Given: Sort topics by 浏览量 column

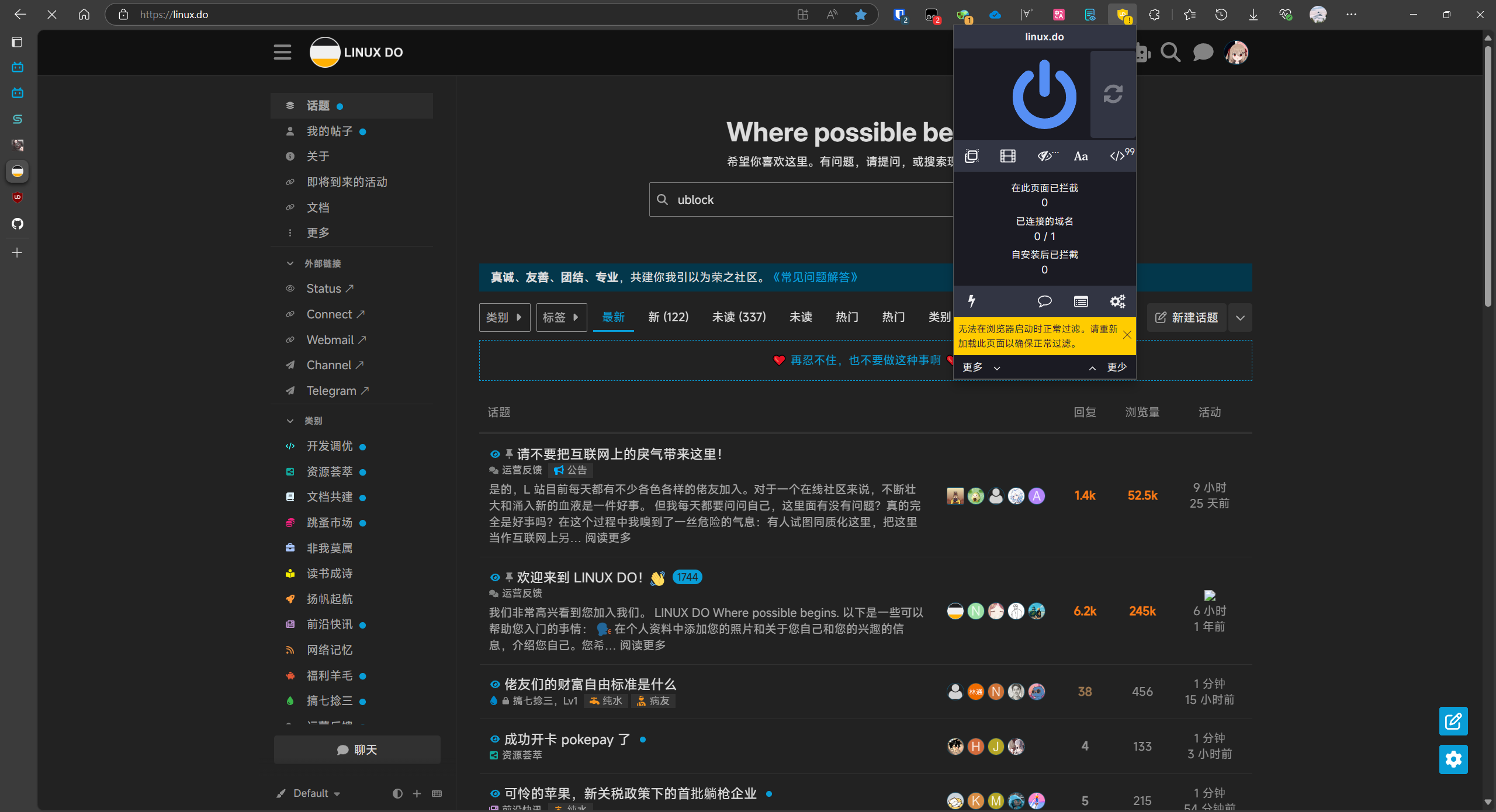Looking at the screenshot, I should 1142,412.
